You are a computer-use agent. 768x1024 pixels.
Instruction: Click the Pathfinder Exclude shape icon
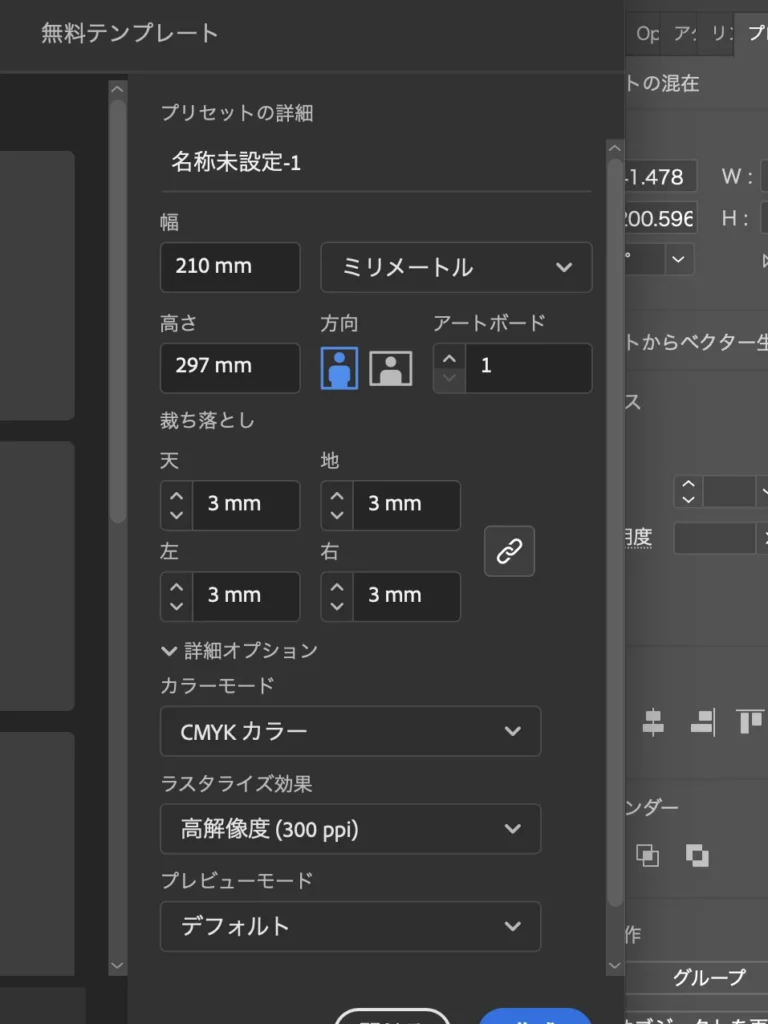tap(697, 855)
